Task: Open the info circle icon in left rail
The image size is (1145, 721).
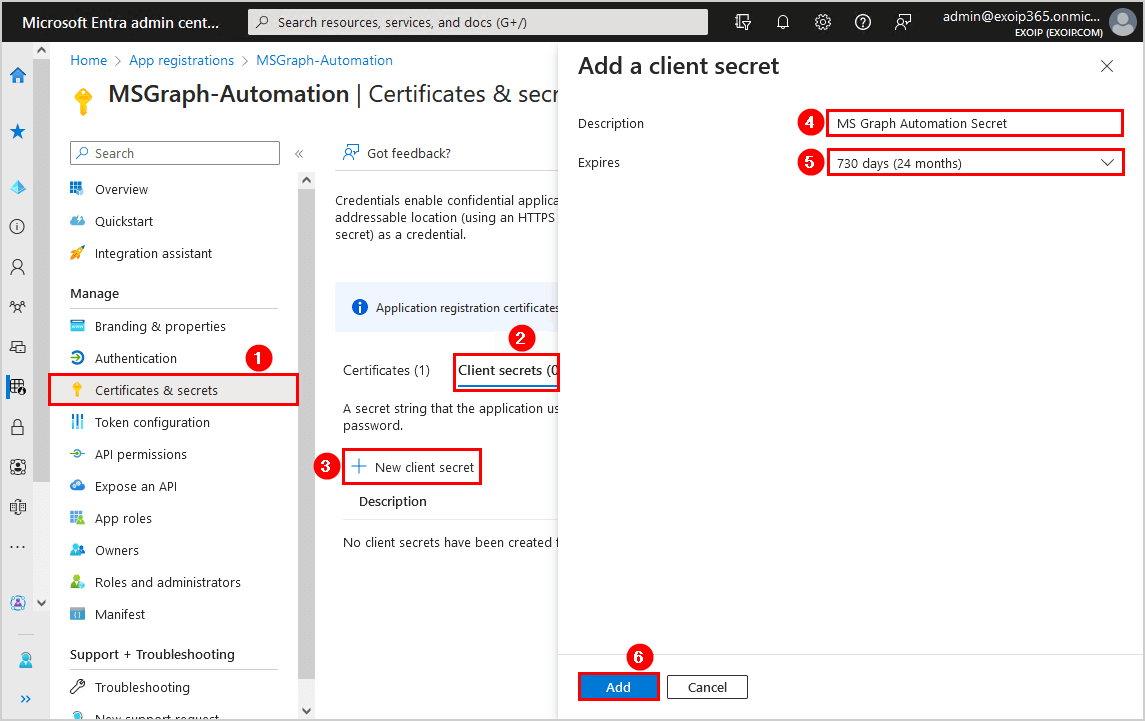Action: (x=18, y=226)
